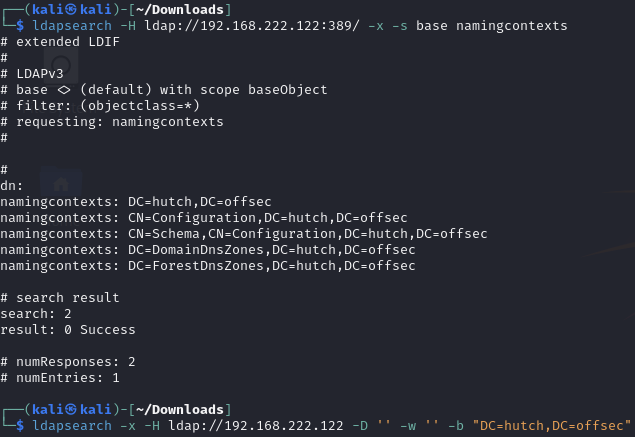635x437 pixels.
Task: Click the "# LDAPv3" line
Action: click(36, 73)
